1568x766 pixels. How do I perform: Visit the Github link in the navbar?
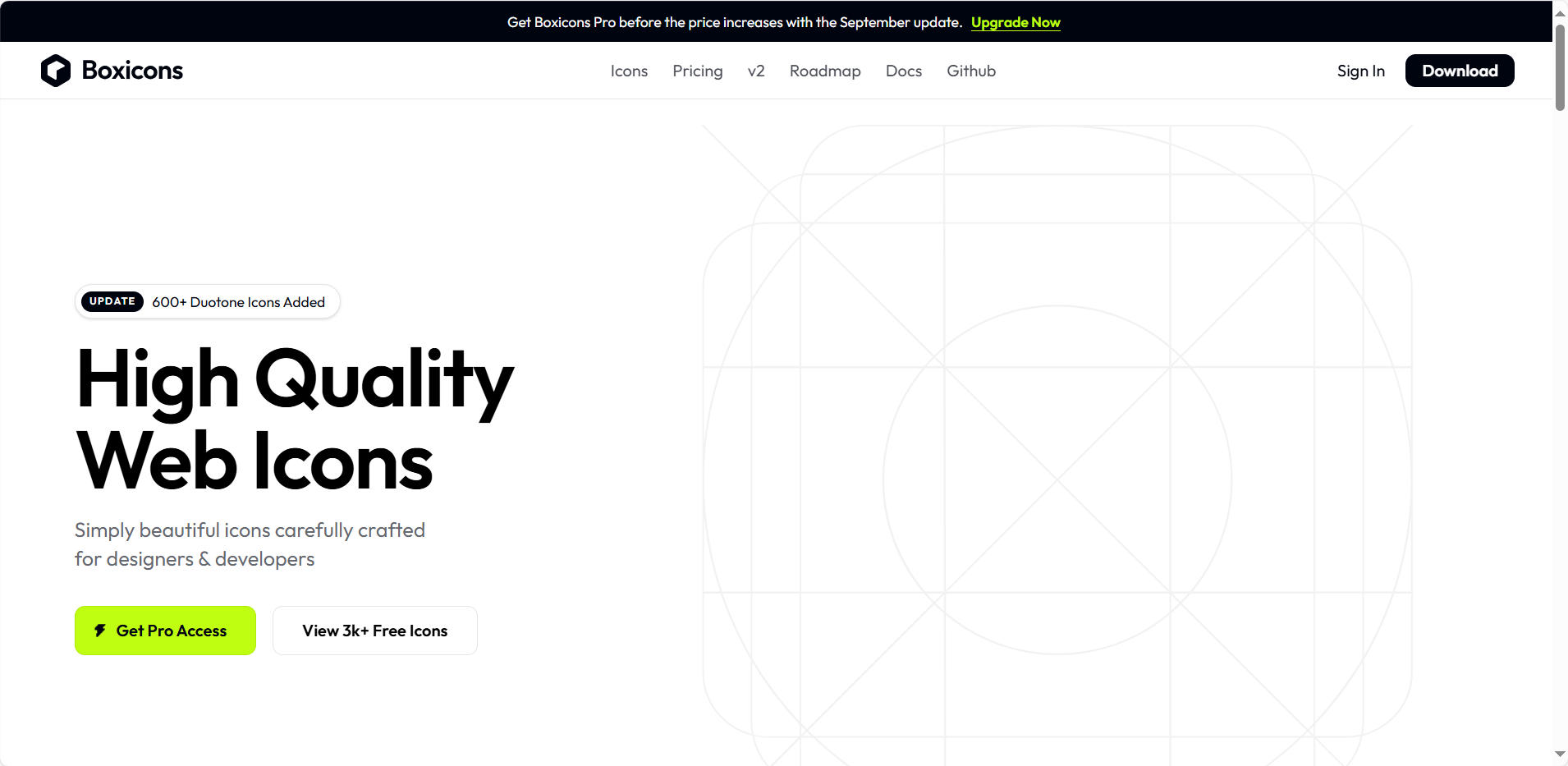pyautogui.click(x=971, y=71)
